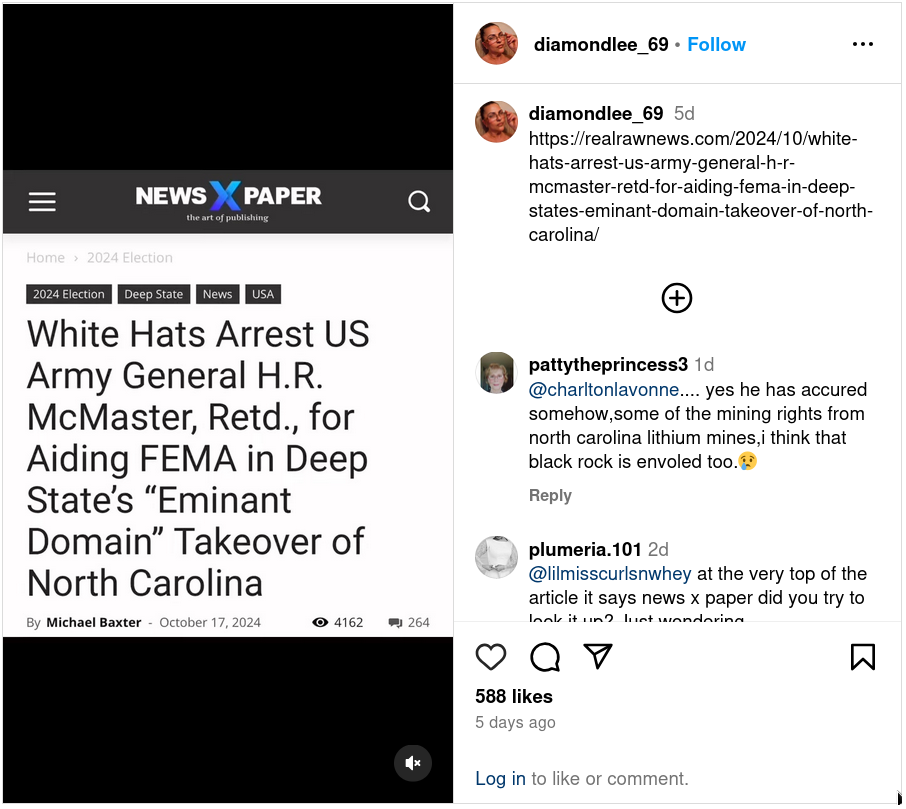
Task: Click the Log in link
Action: (500, 778)
